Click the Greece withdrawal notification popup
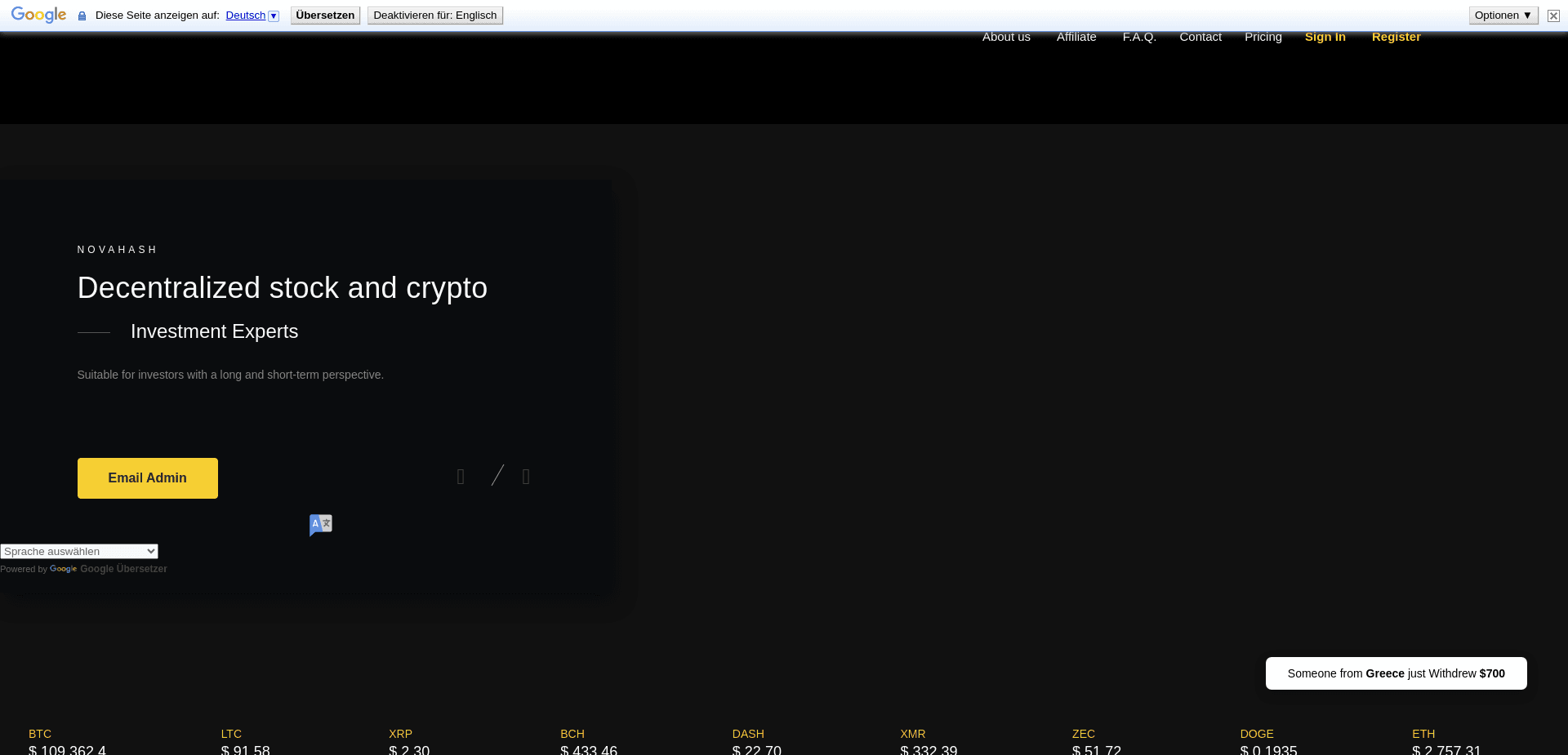The width and height of the screenshot is (1568, 755). coord(1396,673)
